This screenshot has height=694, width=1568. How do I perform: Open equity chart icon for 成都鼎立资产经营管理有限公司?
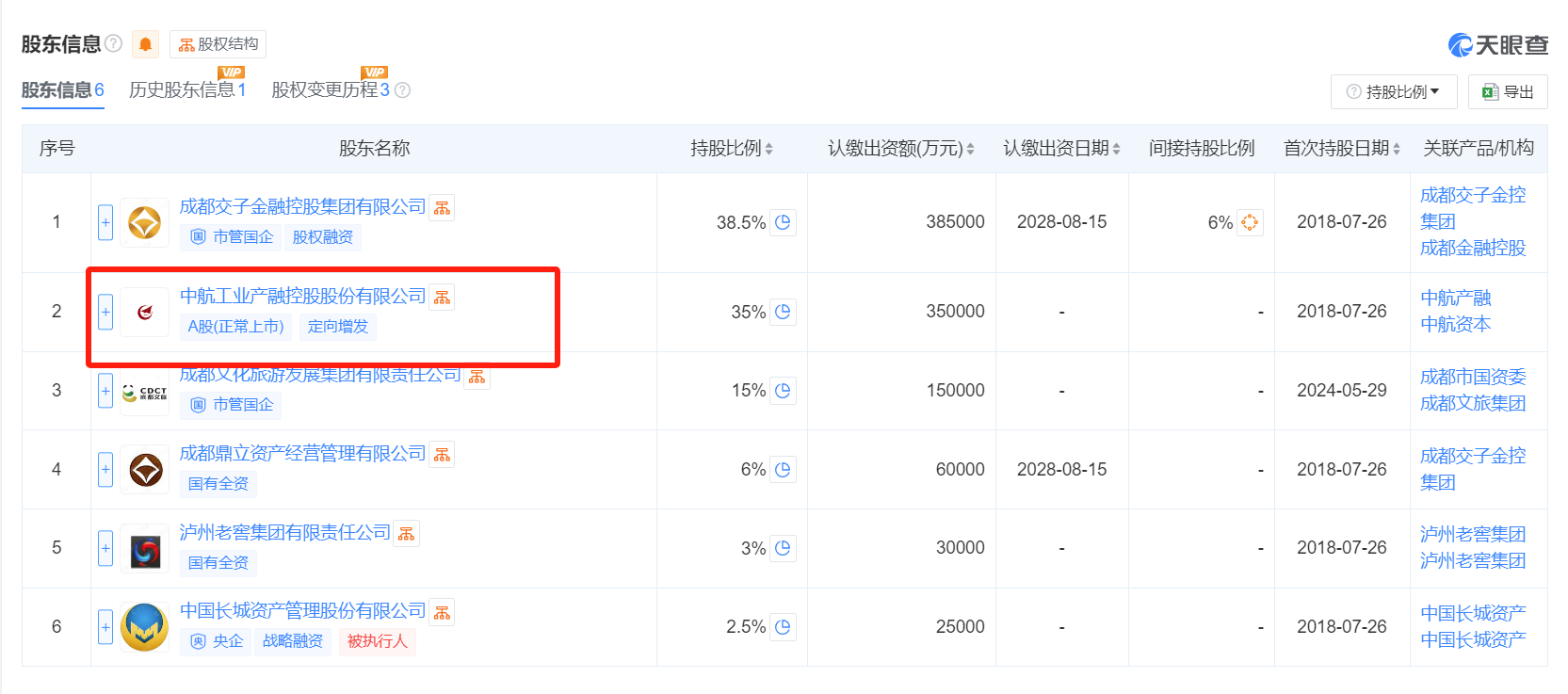[442, 455]
